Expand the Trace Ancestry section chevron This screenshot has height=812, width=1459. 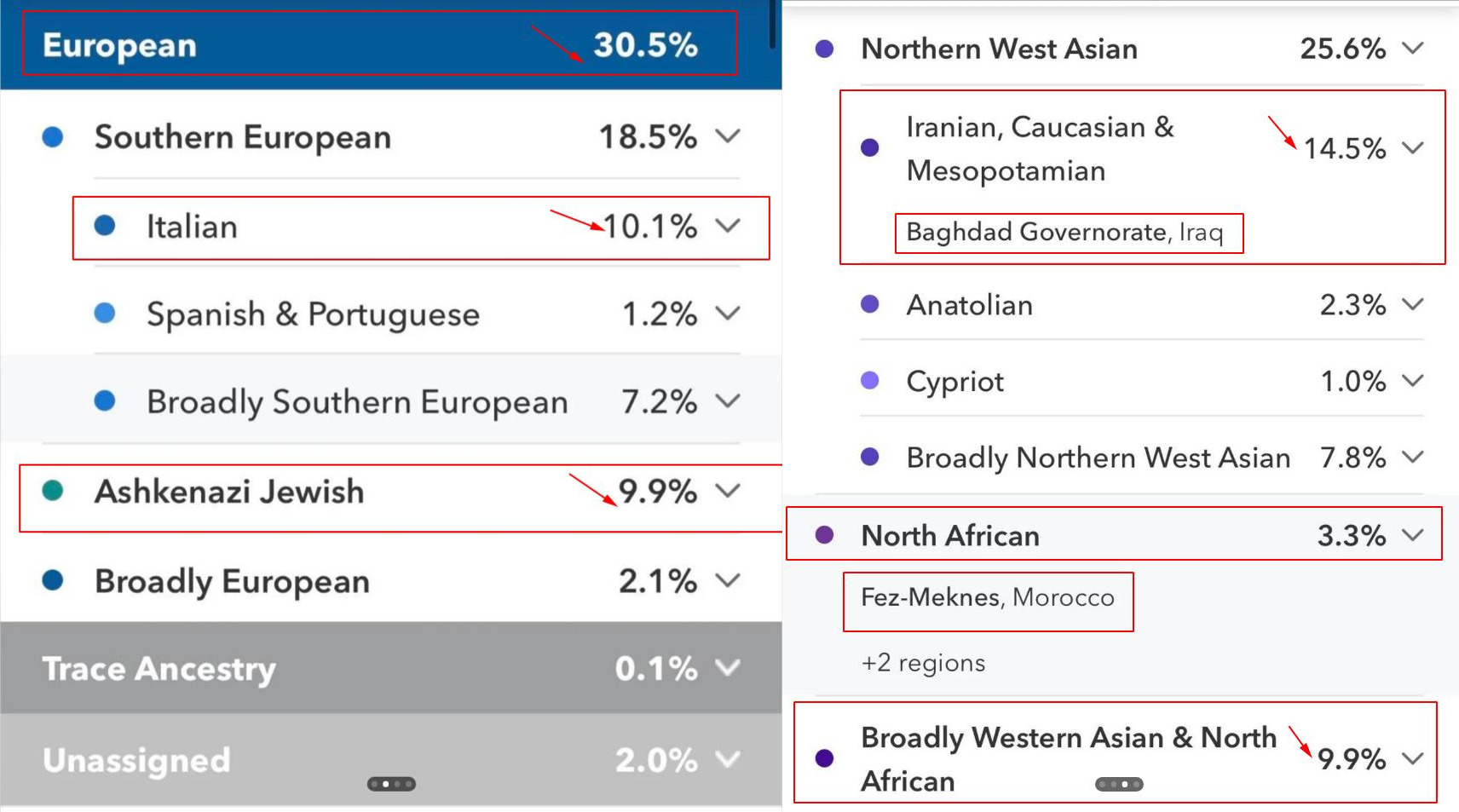coord(728,668)
